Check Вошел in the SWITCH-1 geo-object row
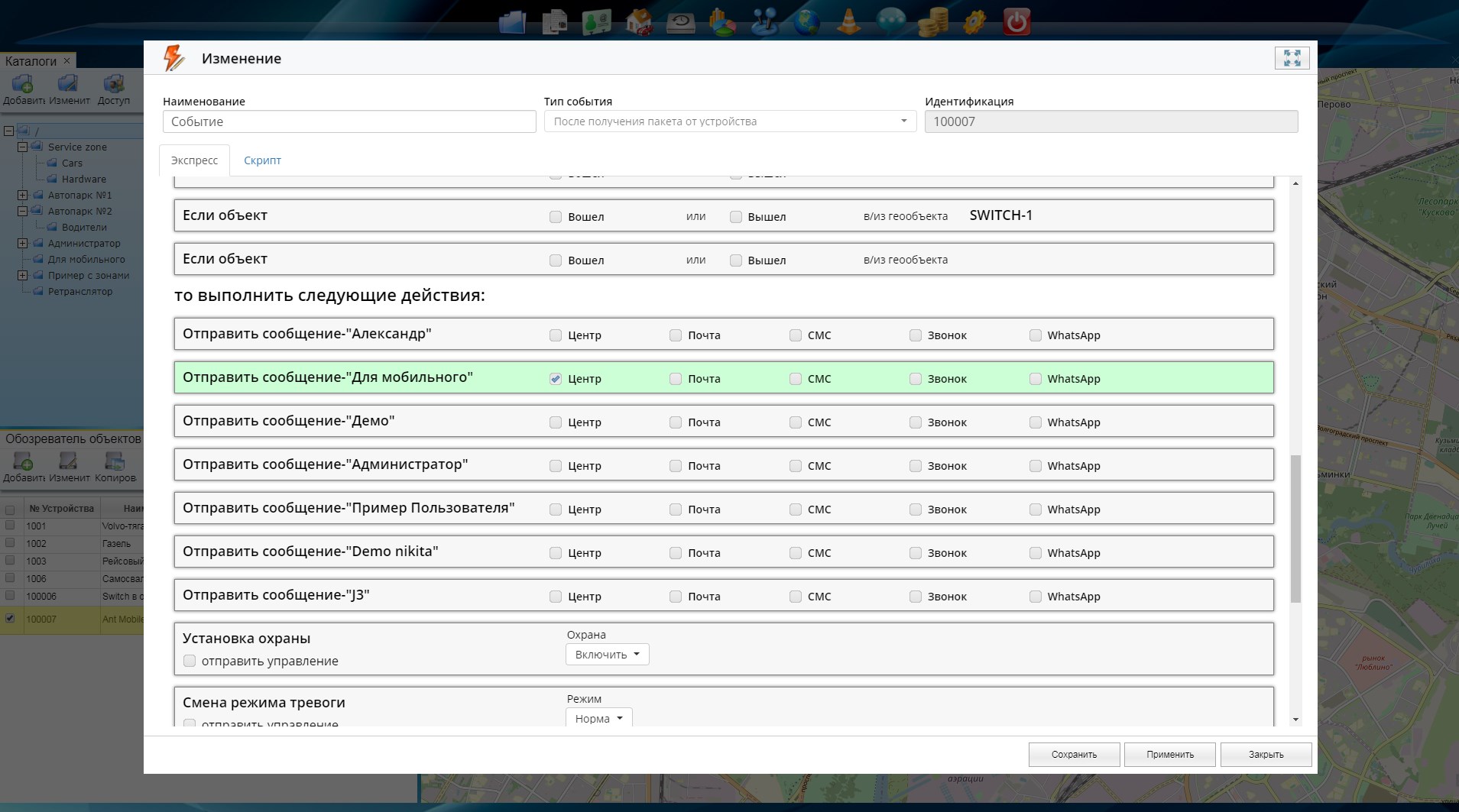 point(556,217)
